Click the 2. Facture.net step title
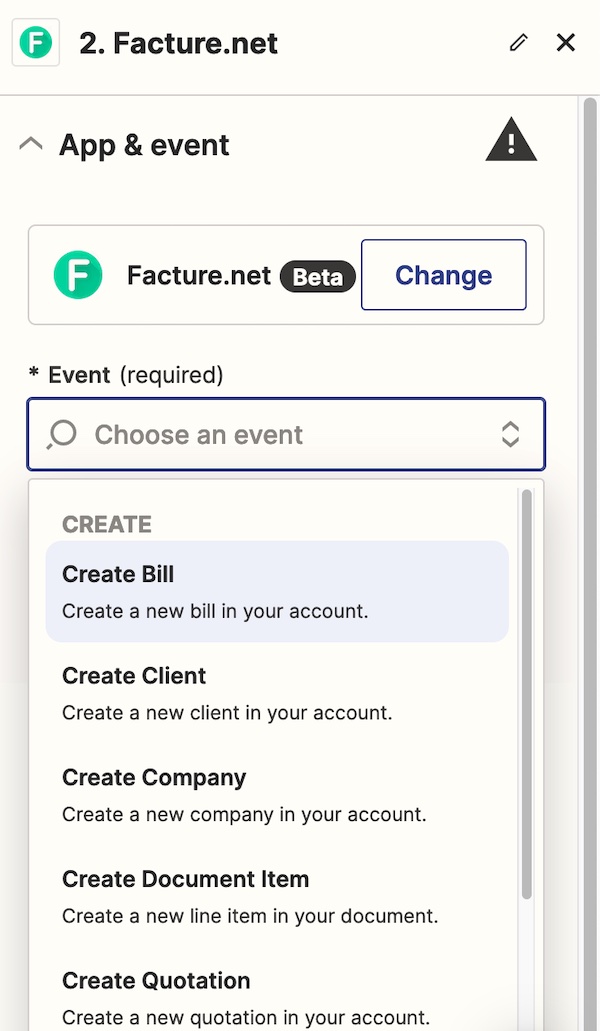 click(x=179, y=43)
